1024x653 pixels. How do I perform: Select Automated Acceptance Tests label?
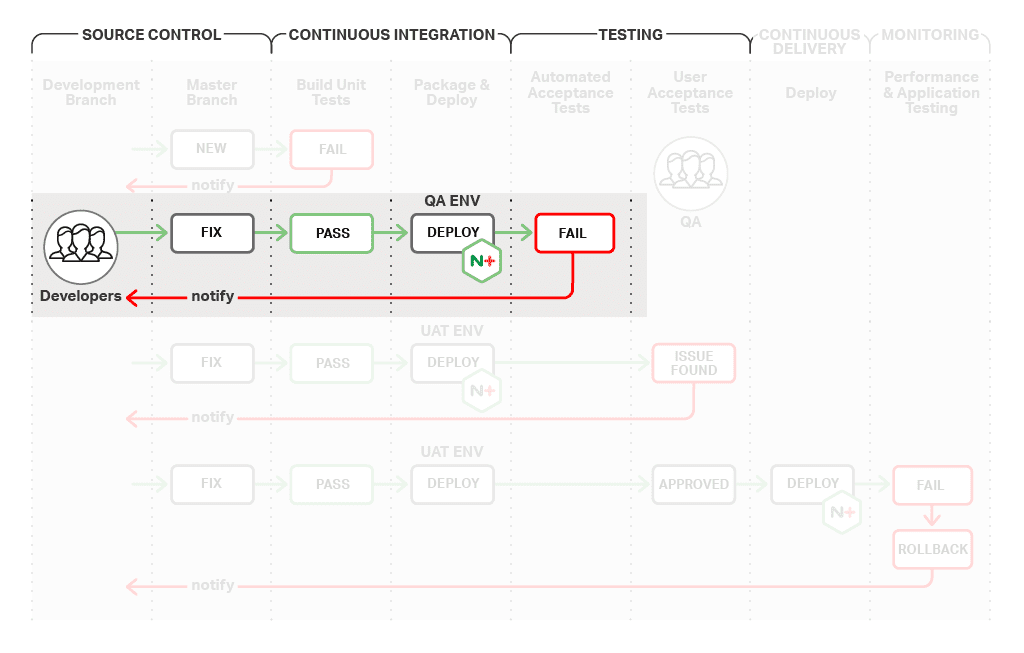[x=570, y=92]
